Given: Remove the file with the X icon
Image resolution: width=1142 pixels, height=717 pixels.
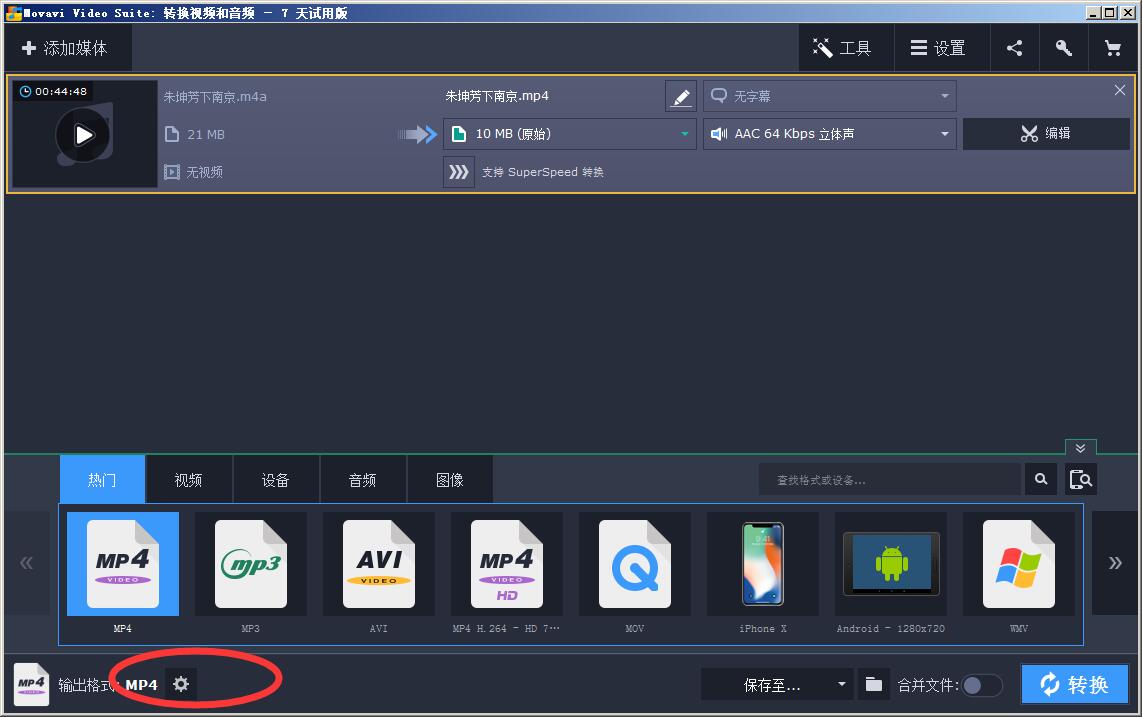Looking at the screenshot, I should click(1119, 90).
